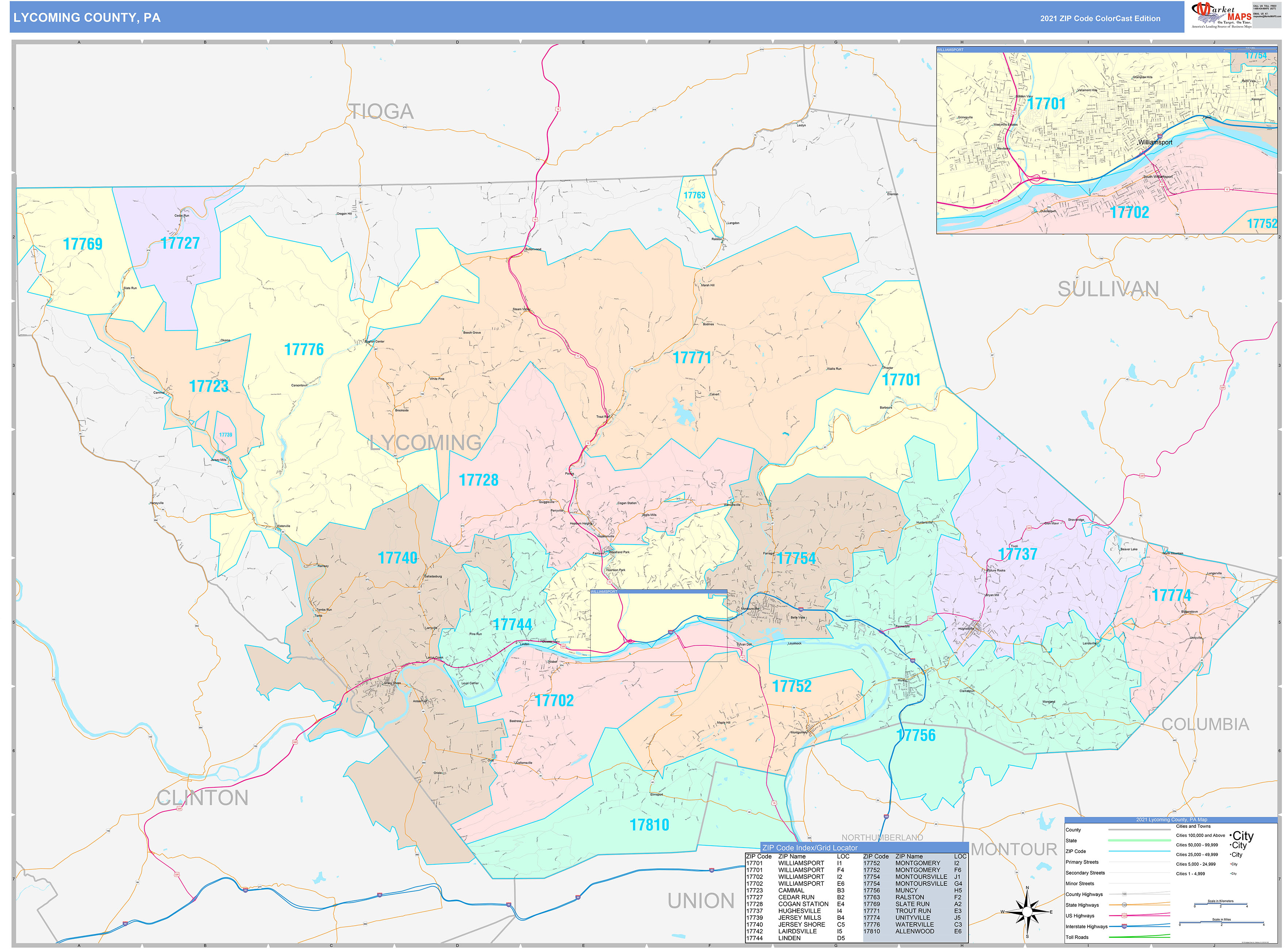Click 17702 label inside the Williamsport inset
This screenshot has height=949, width=1288.
point(1130,212)
